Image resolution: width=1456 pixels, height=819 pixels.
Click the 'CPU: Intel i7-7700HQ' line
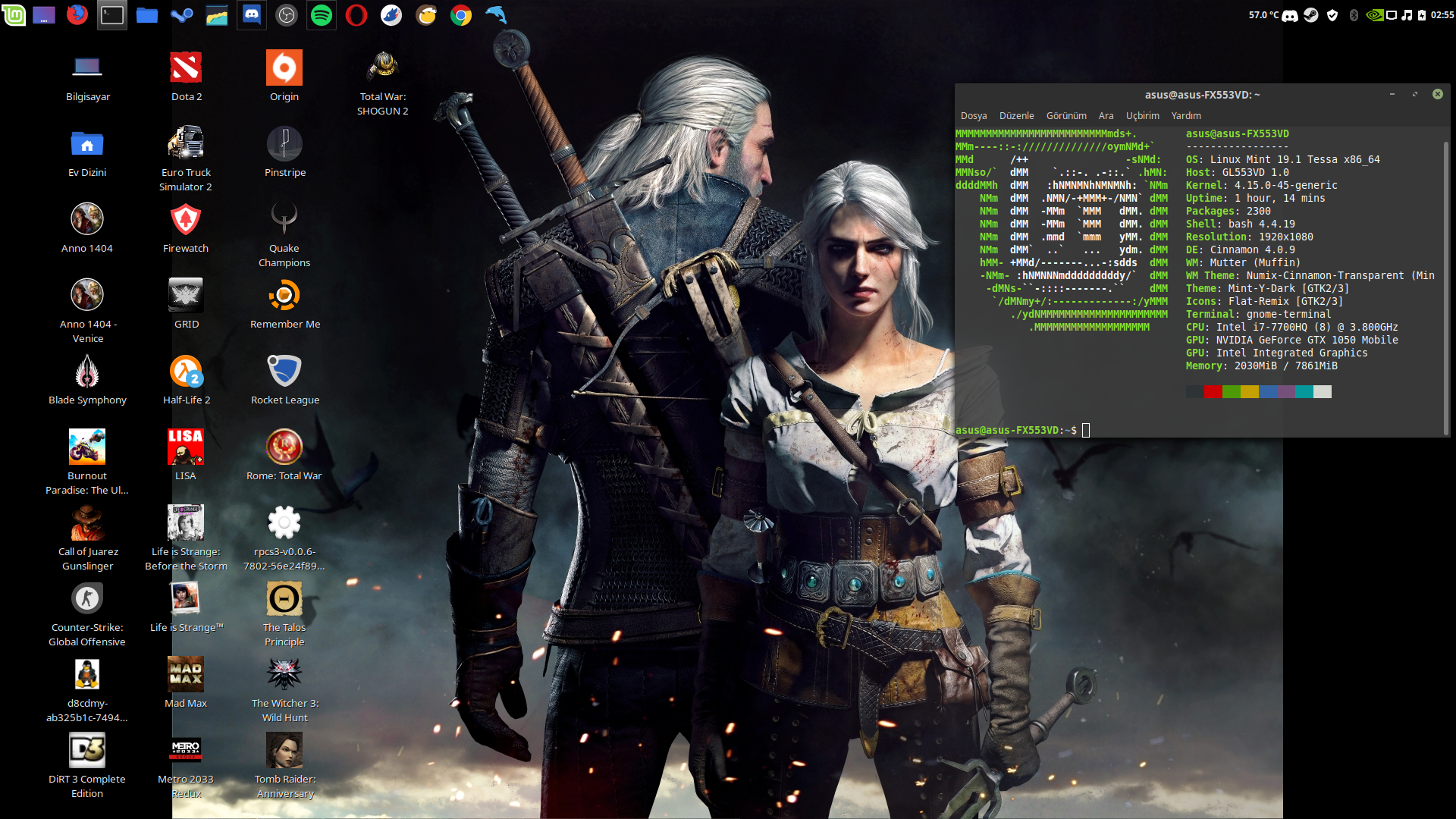[1291, 328]
